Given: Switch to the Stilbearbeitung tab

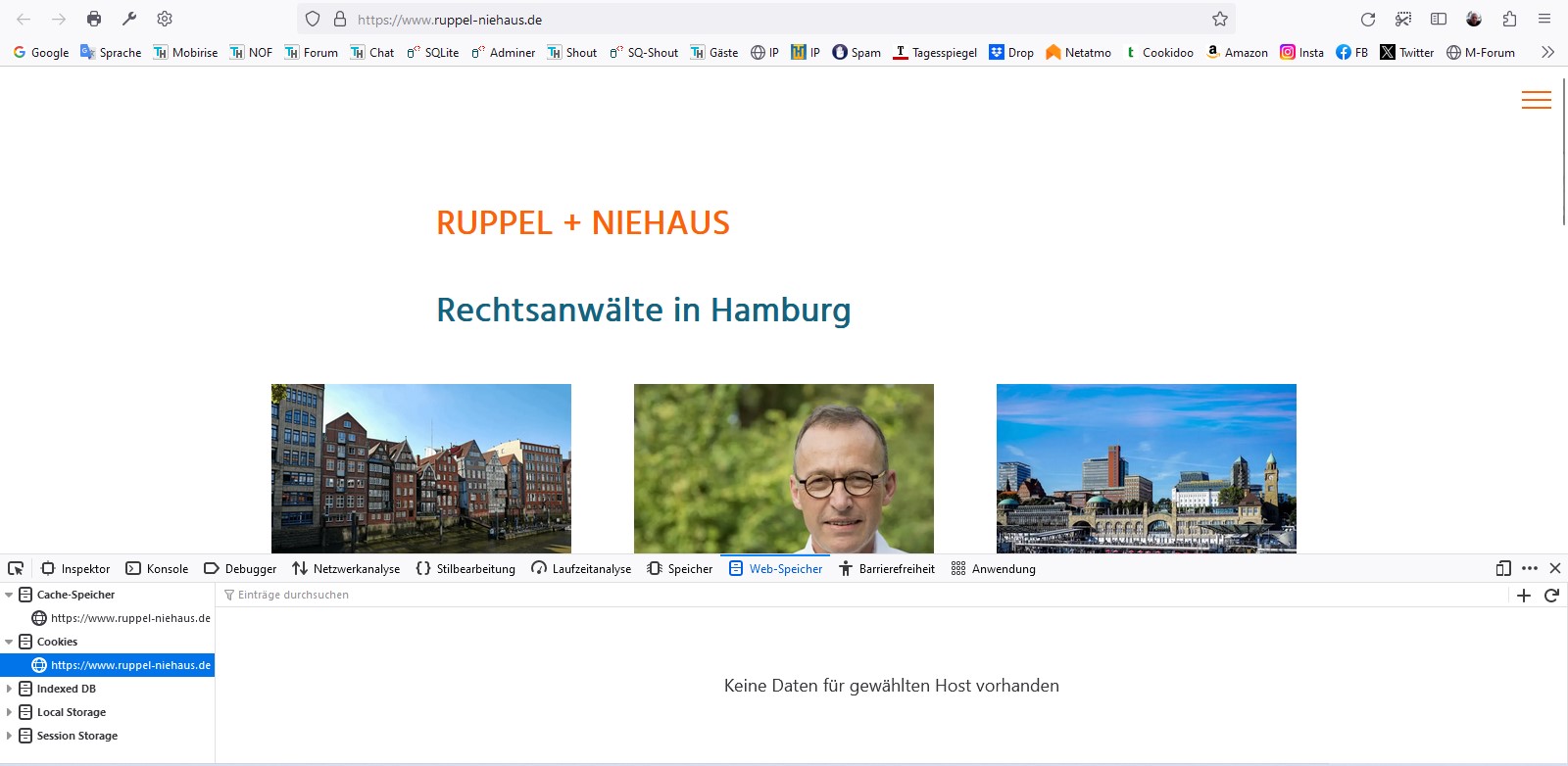Looking at the screenshot, I should 465,568.
